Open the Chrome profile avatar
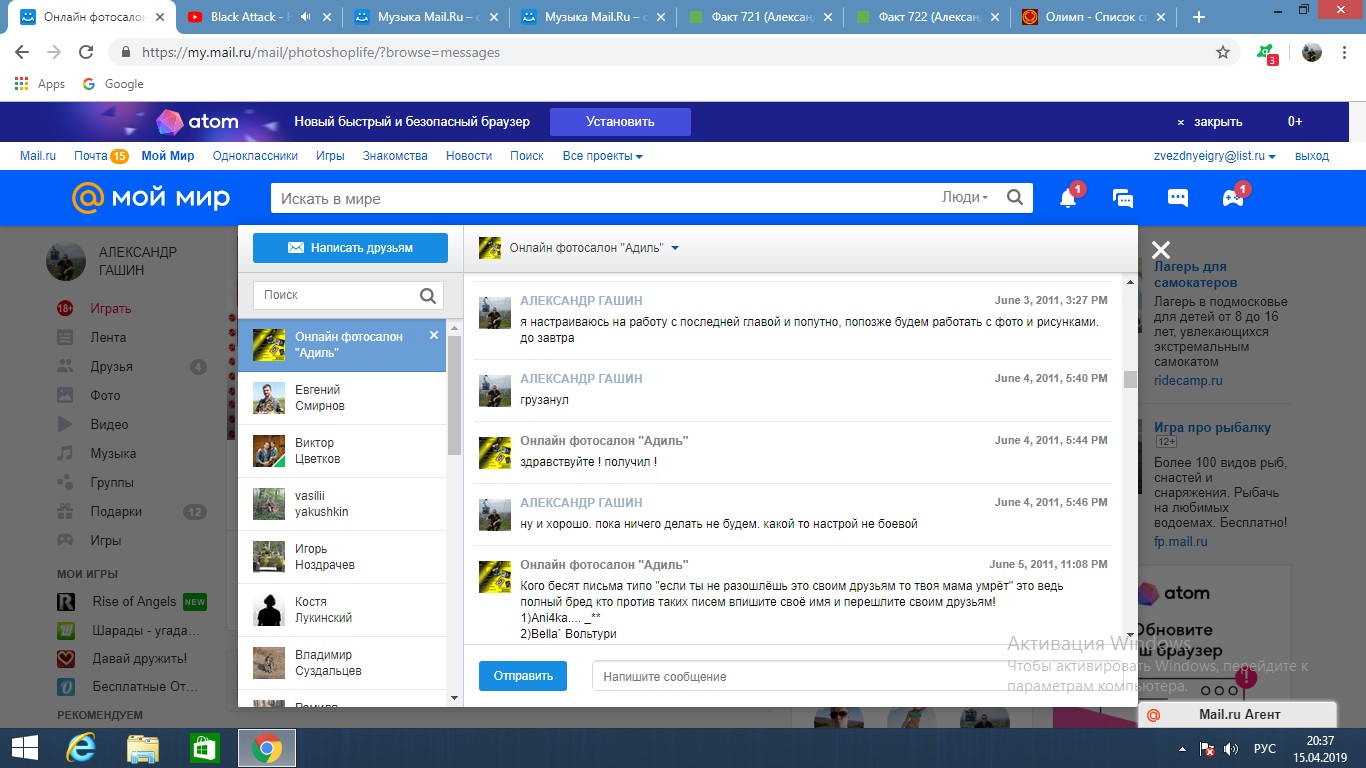Screen dimensions: 1366x768 (1312, 52)
